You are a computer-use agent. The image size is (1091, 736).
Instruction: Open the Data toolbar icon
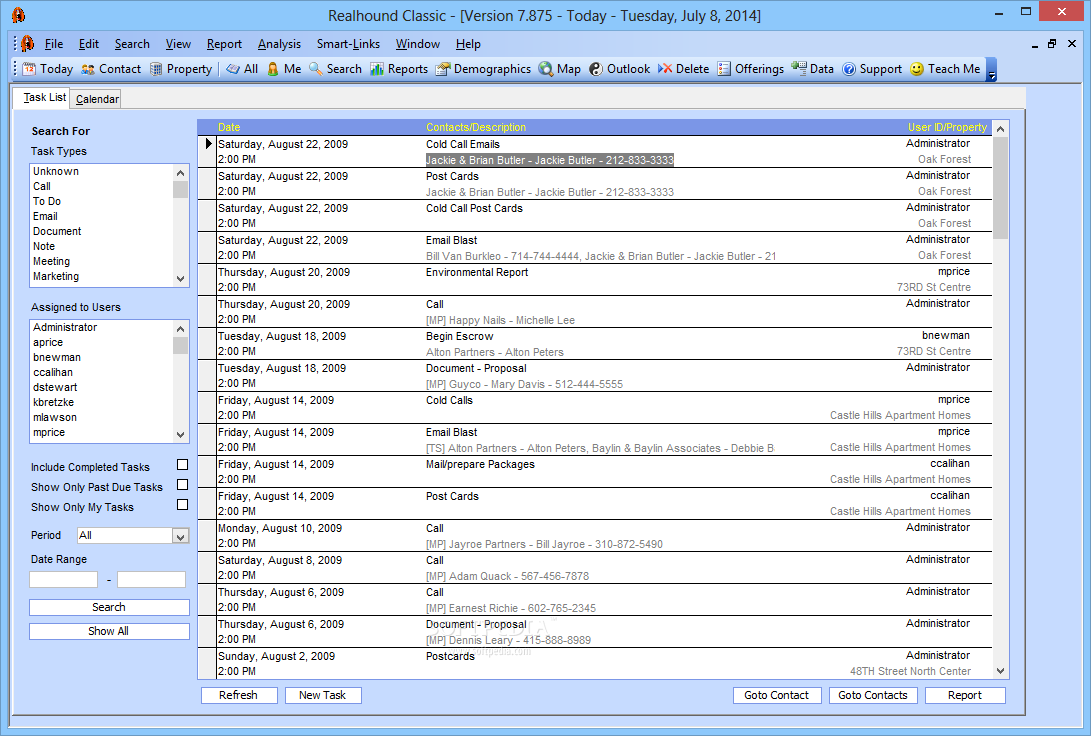pos(812,69)
